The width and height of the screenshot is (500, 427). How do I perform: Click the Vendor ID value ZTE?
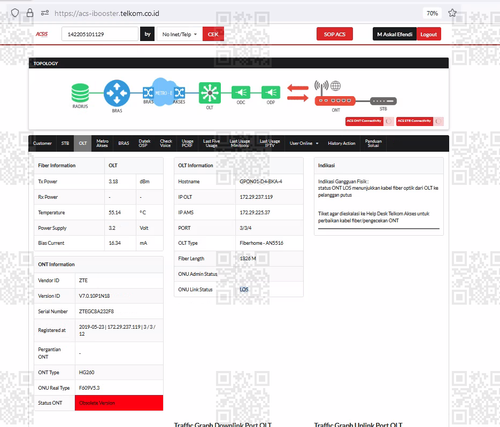point(83,280)
